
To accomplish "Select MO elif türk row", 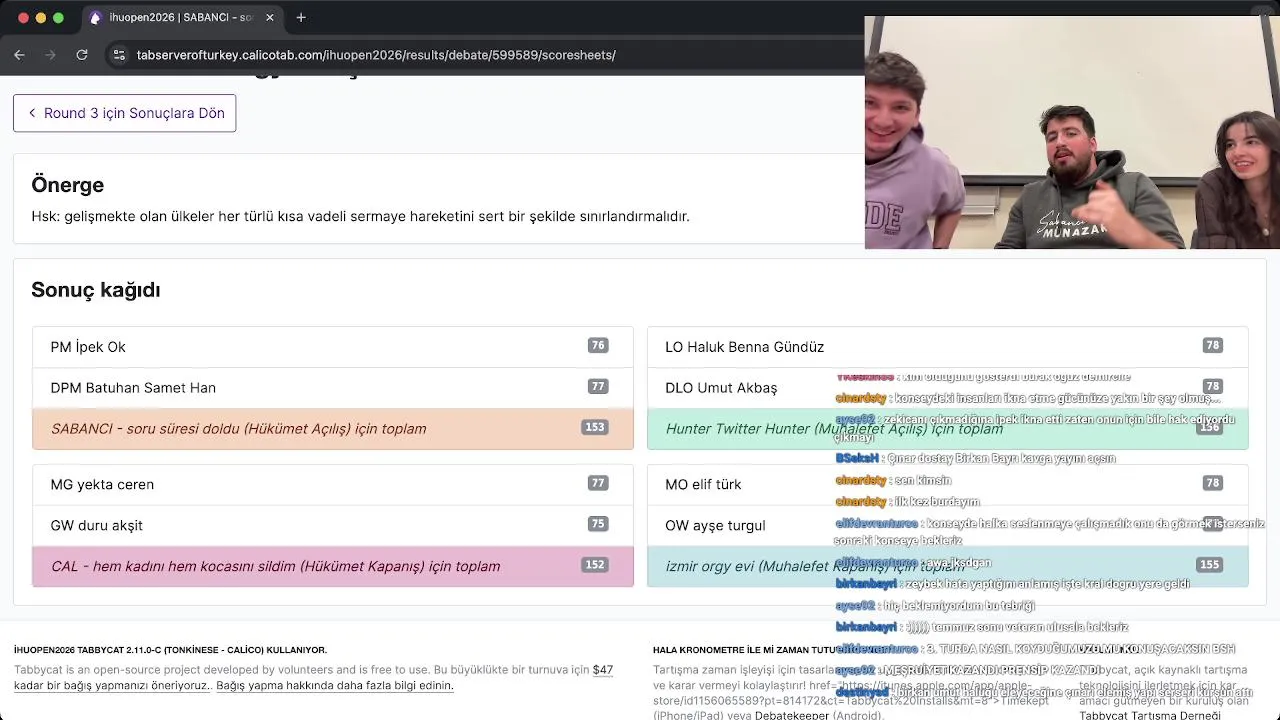I will pos(948,484).
